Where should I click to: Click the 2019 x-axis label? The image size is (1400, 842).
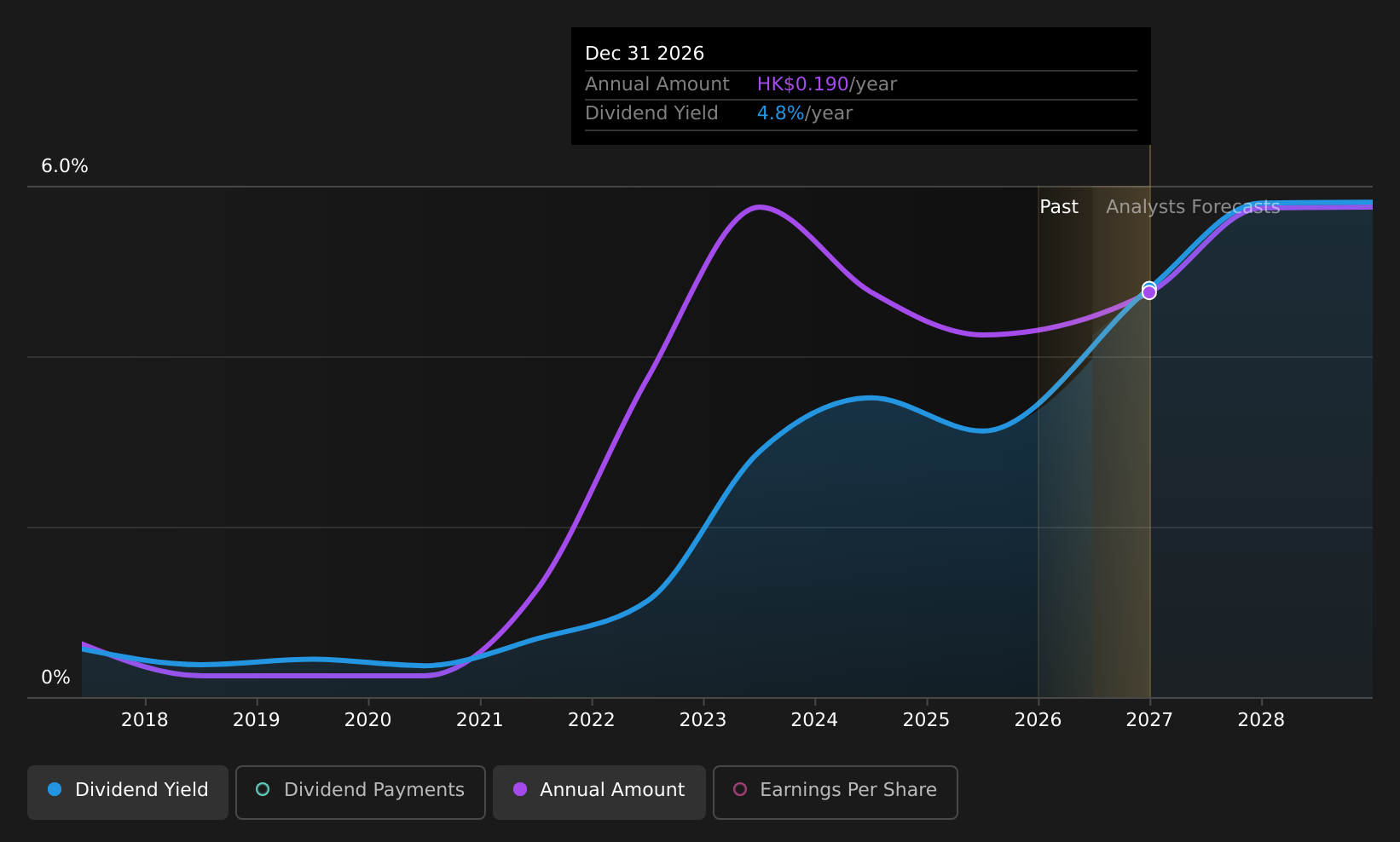coord(257,720)
